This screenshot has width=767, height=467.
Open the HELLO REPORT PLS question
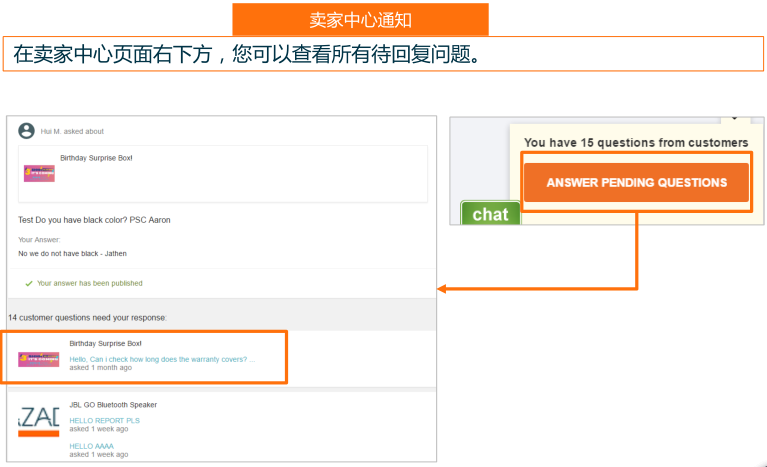coord(105,421)
